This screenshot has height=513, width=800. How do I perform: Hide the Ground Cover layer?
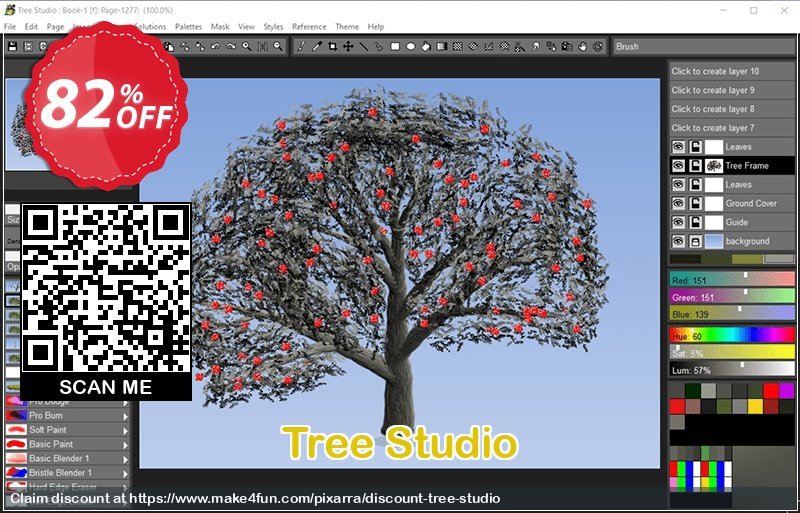[678, 203]
